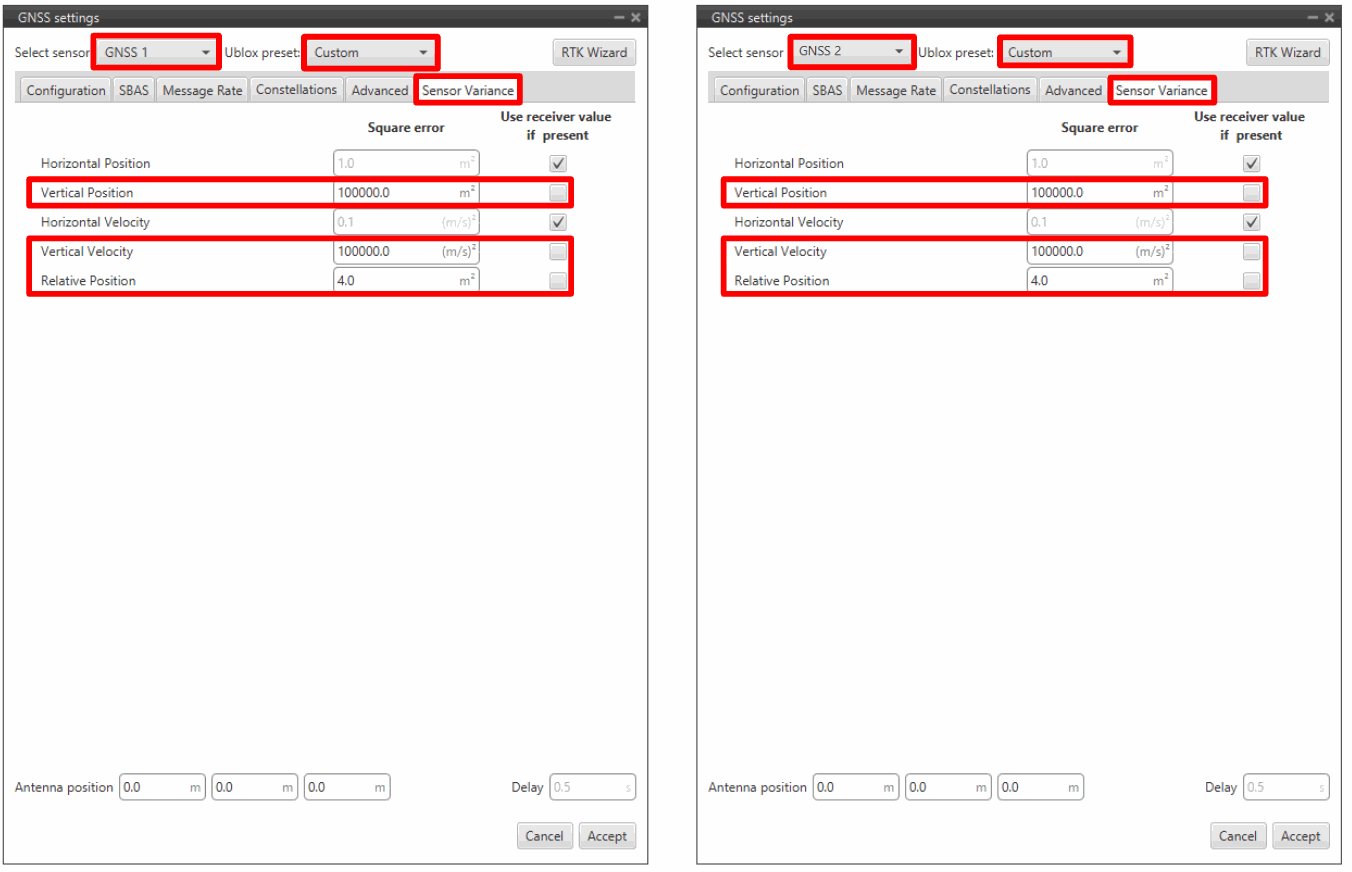Viewport: 1352px width, 872px height.
Task: Open the Select sensor dropdown showing GNSS 1
Action: 157,52
